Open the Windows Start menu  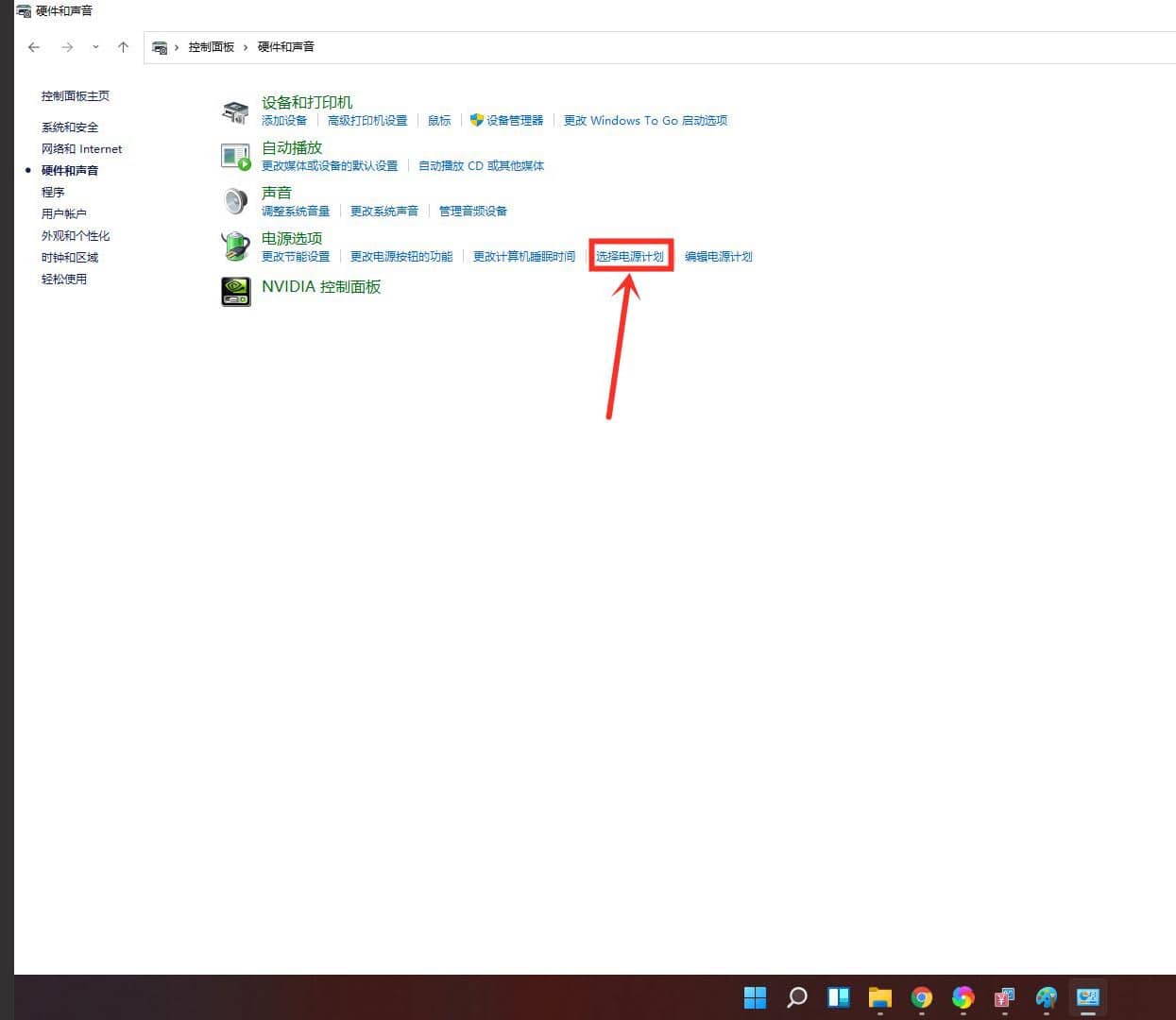[x=755, y=997]
